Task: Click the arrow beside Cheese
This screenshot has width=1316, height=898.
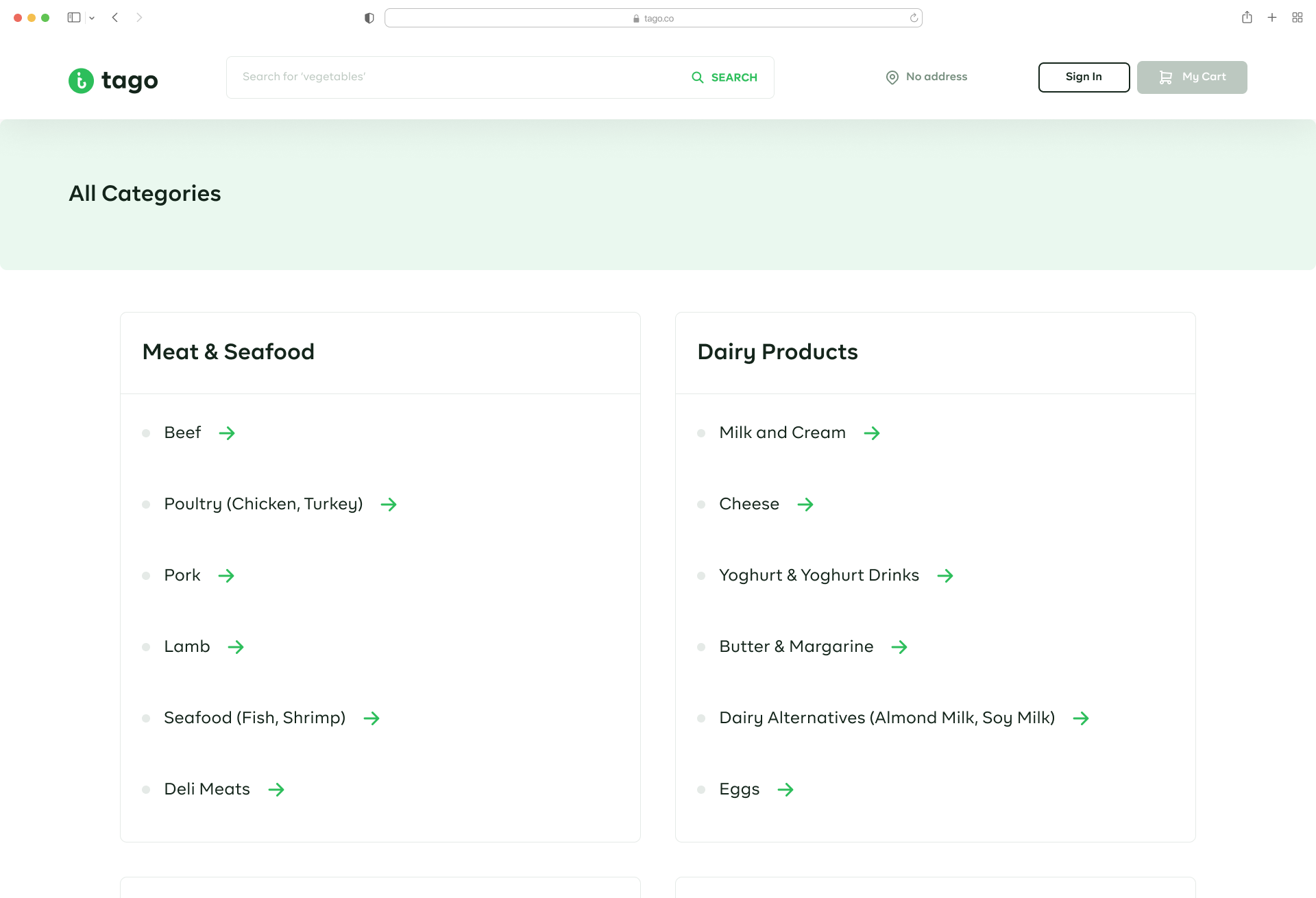Action: click(x=805, y=505)
